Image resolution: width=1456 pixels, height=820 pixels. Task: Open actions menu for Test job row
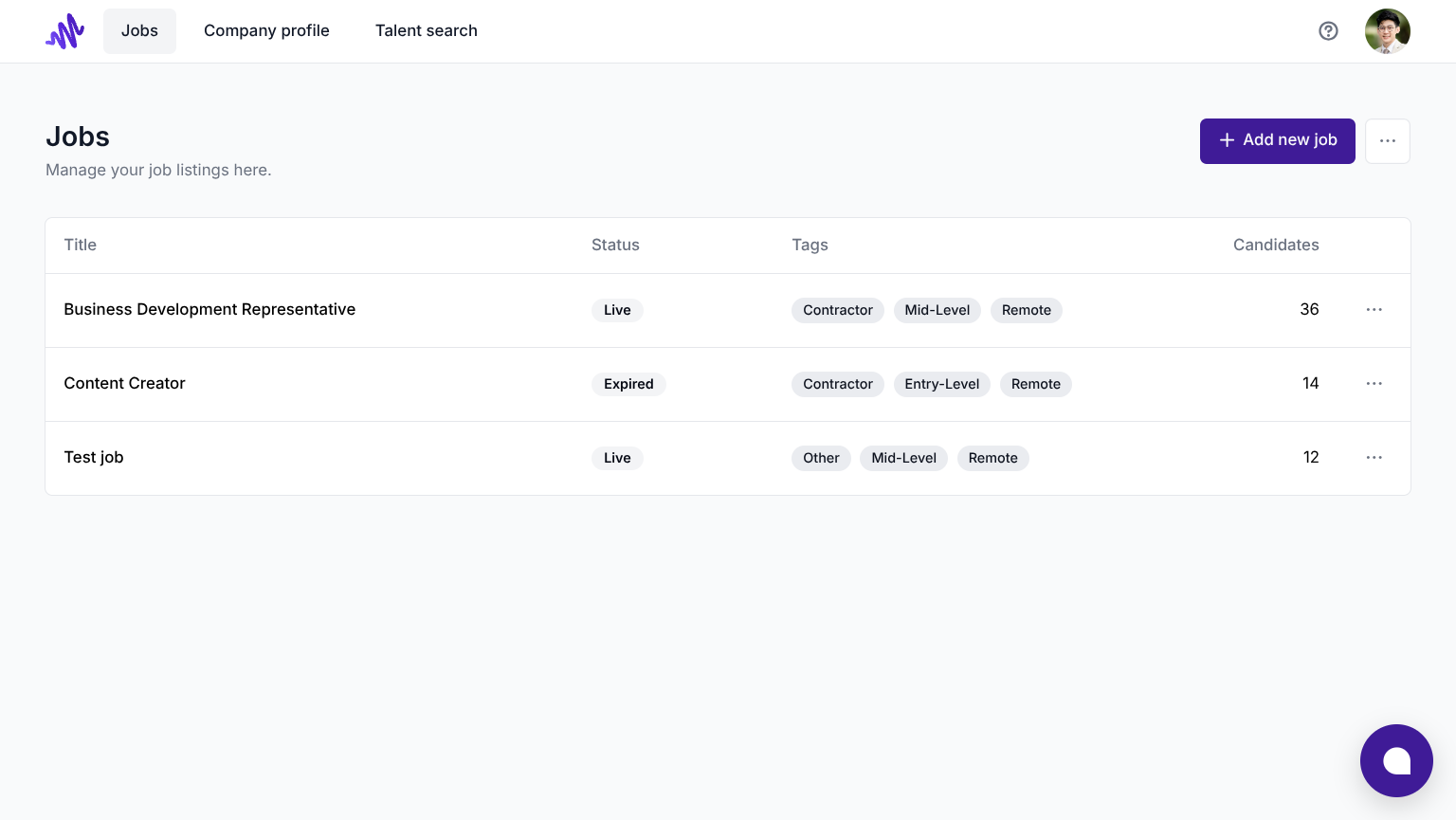pyautogui.click(x=1374, y=458)
